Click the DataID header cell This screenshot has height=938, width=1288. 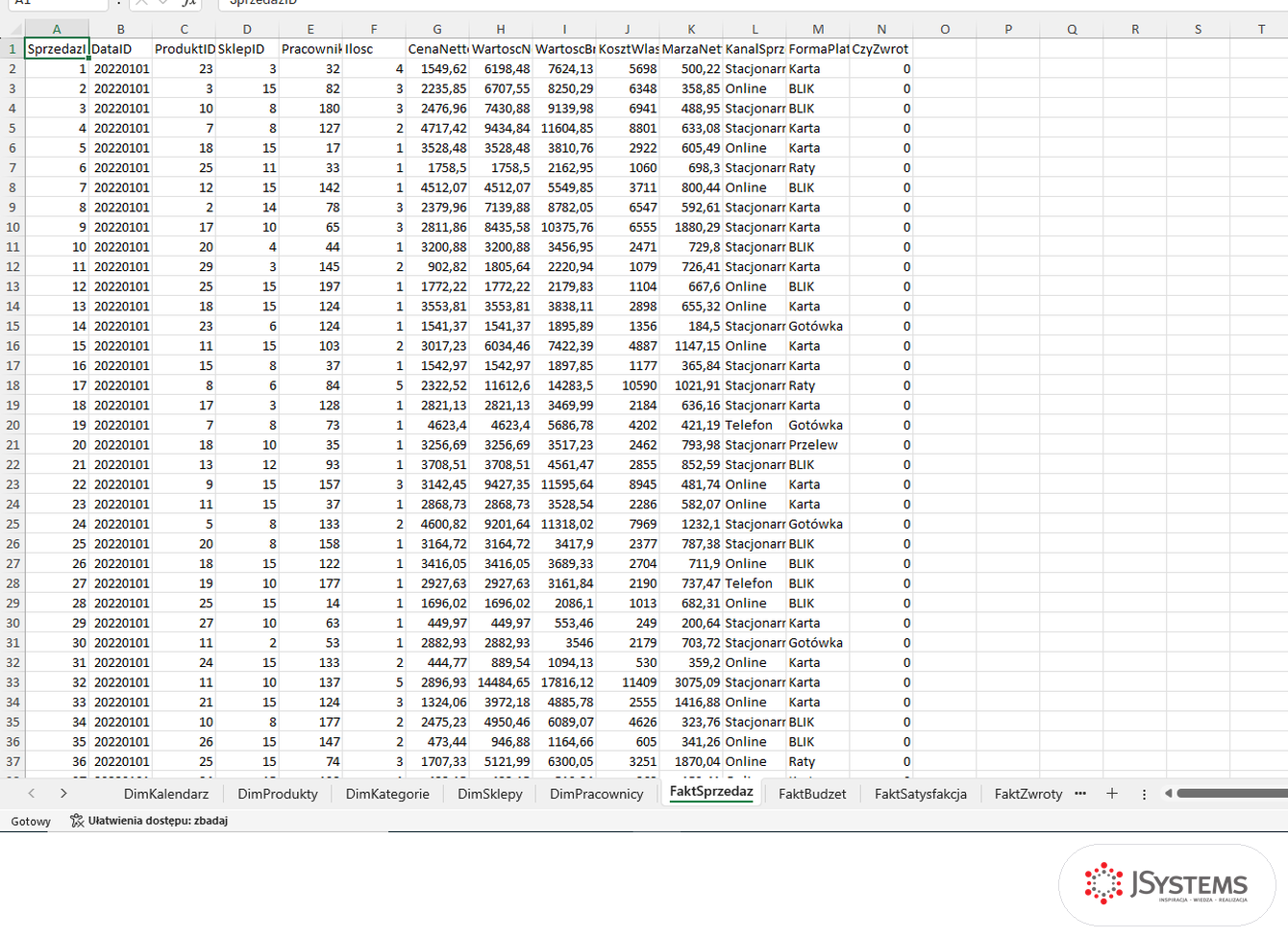[120, 49]
